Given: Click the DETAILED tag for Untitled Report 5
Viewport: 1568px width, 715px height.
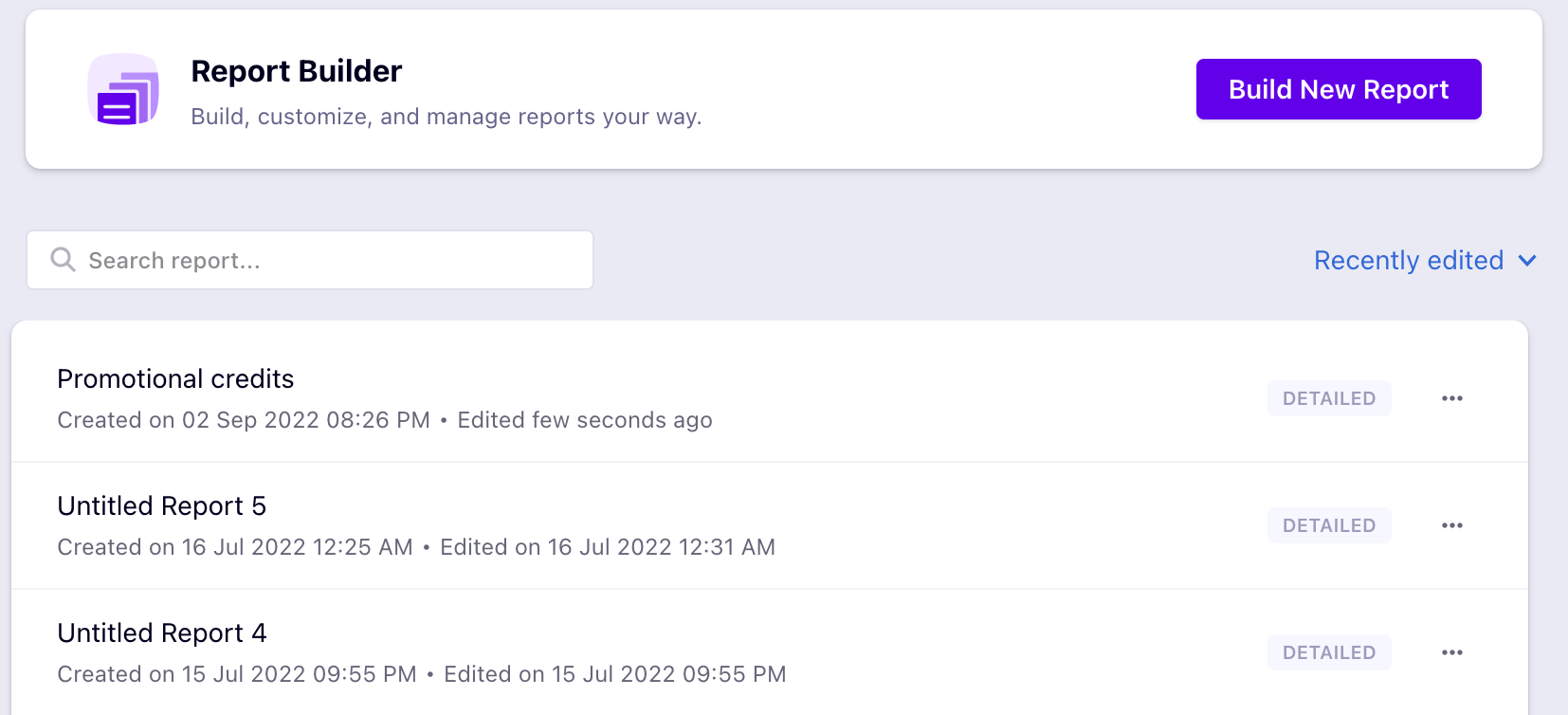Looking at the screenshot, I should point(1328,525).
